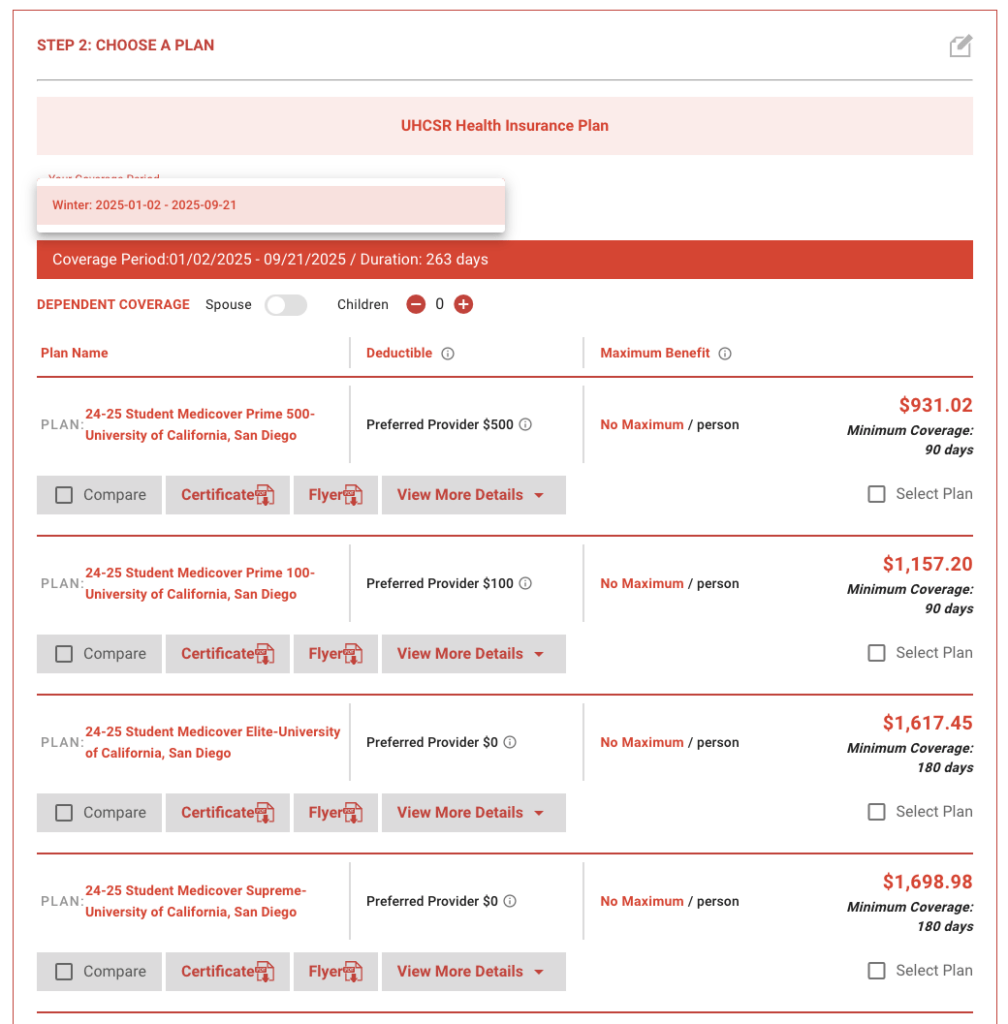Download Certificate PDF for Prime 100 plan

coord(227,654)
